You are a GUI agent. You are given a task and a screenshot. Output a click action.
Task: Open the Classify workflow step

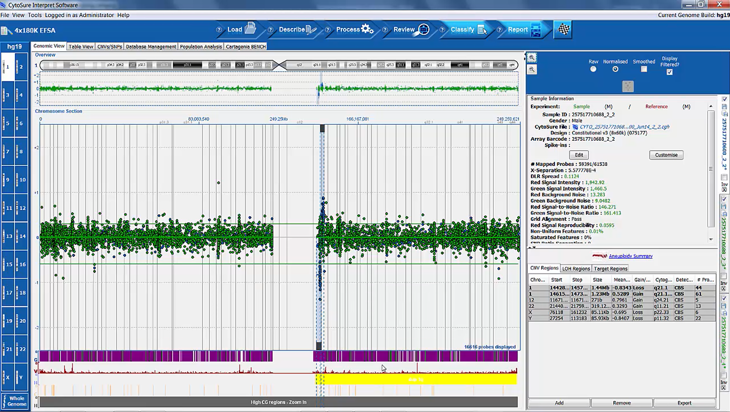click(468, 29)
